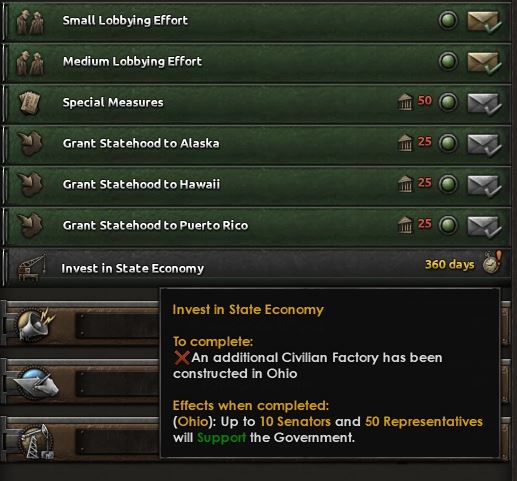Click the Invest in State Economy crane icon
The width and height of the screenshot is (517, 481).
coord(32,268)
